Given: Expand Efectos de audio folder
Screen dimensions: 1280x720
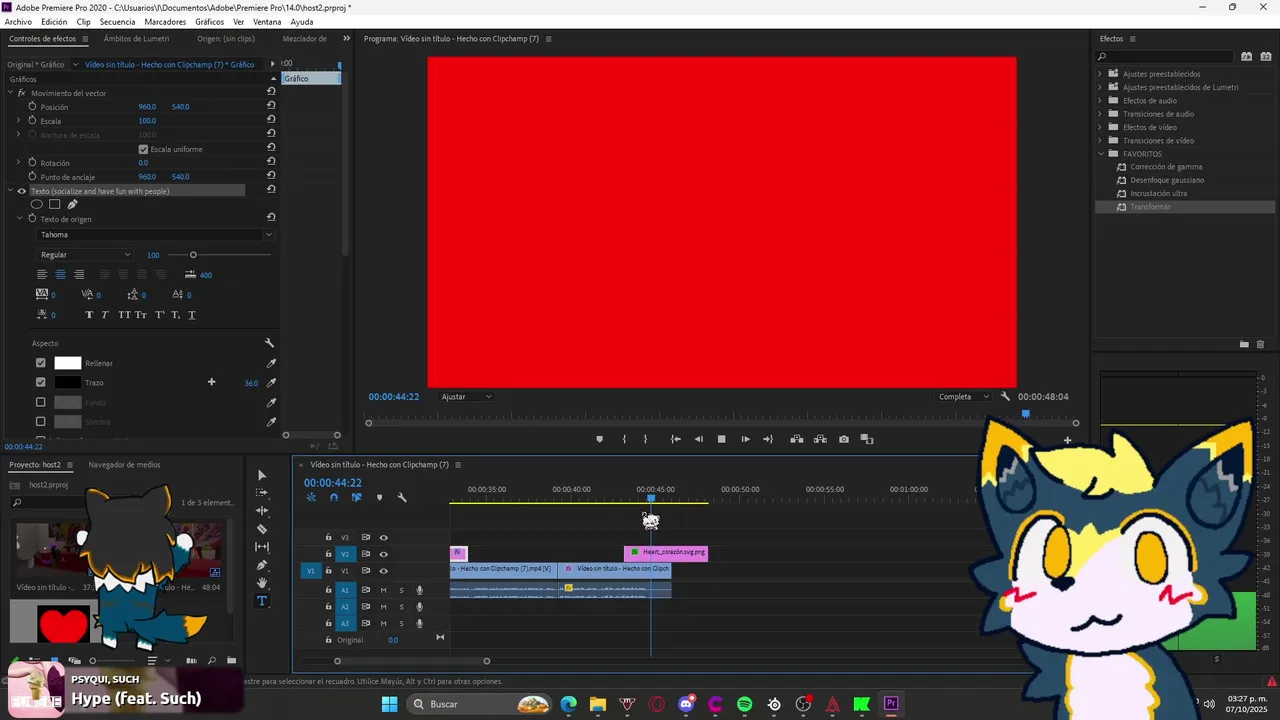Looking at the screenshot, I should pyautogui.click(x=1100, y=100).
